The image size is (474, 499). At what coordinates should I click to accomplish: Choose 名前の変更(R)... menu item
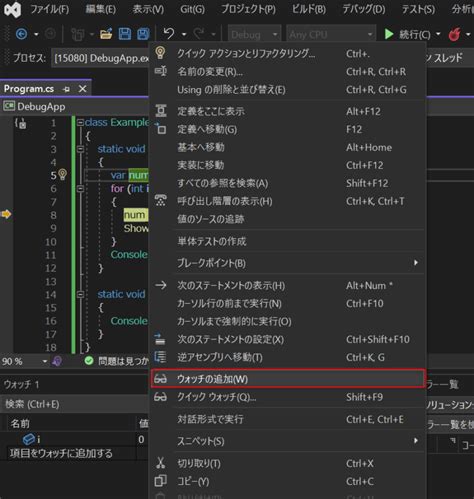[x=287, y=71]
